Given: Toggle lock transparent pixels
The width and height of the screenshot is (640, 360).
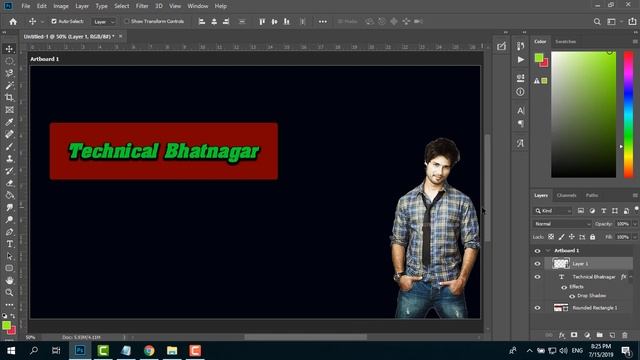Looking at the screenshot, I should pos(551,237).
